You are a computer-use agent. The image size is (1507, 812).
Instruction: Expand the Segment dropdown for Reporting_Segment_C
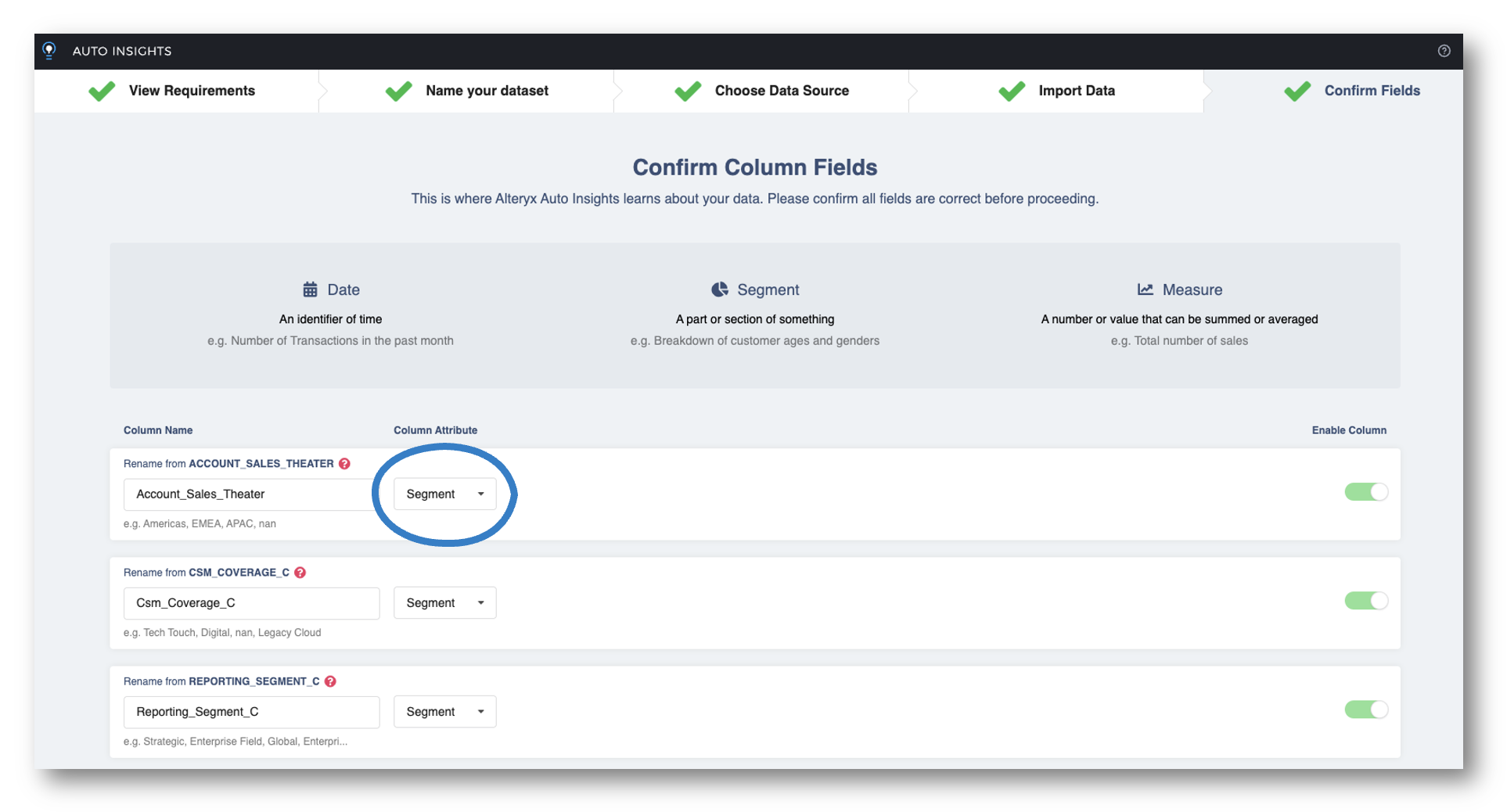coord(444,711)
